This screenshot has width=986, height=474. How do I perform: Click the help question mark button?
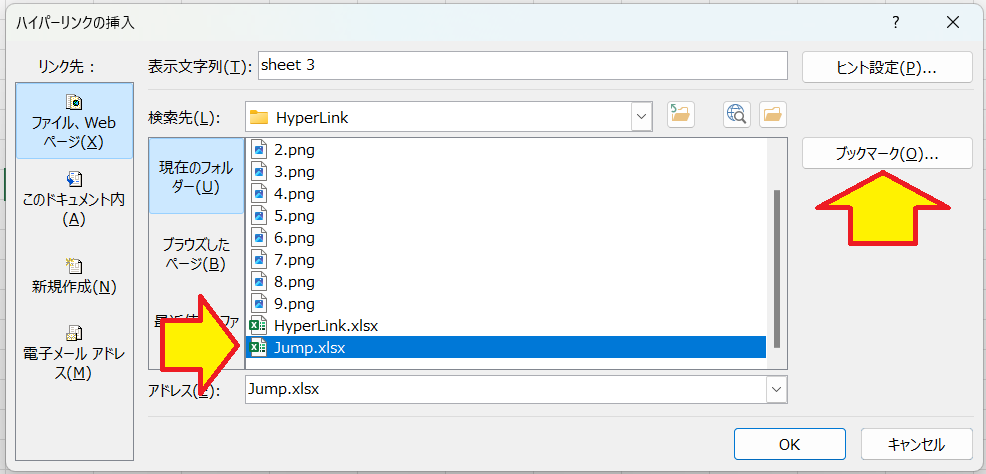[x=895, y=21]
